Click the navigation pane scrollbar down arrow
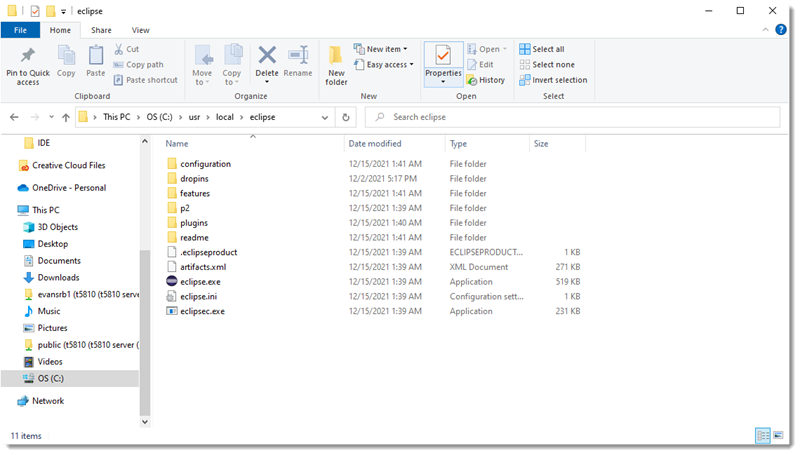 (145, 421)
